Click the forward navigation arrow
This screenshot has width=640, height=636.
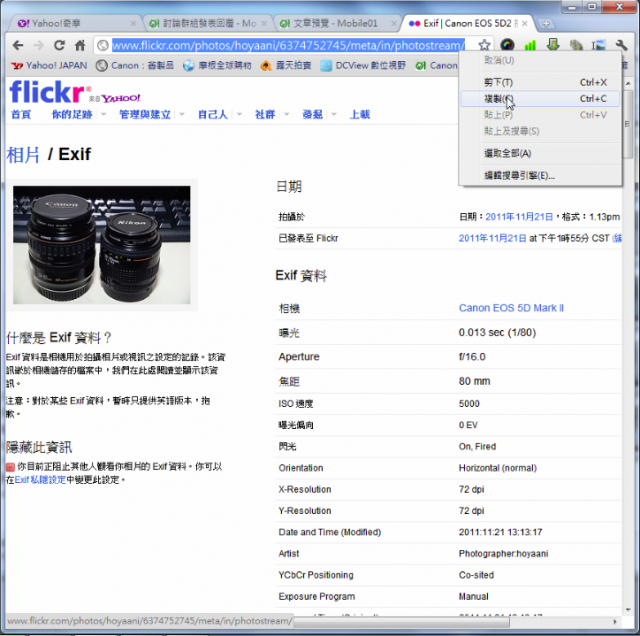pyautogui.click(x=39, y=45)
